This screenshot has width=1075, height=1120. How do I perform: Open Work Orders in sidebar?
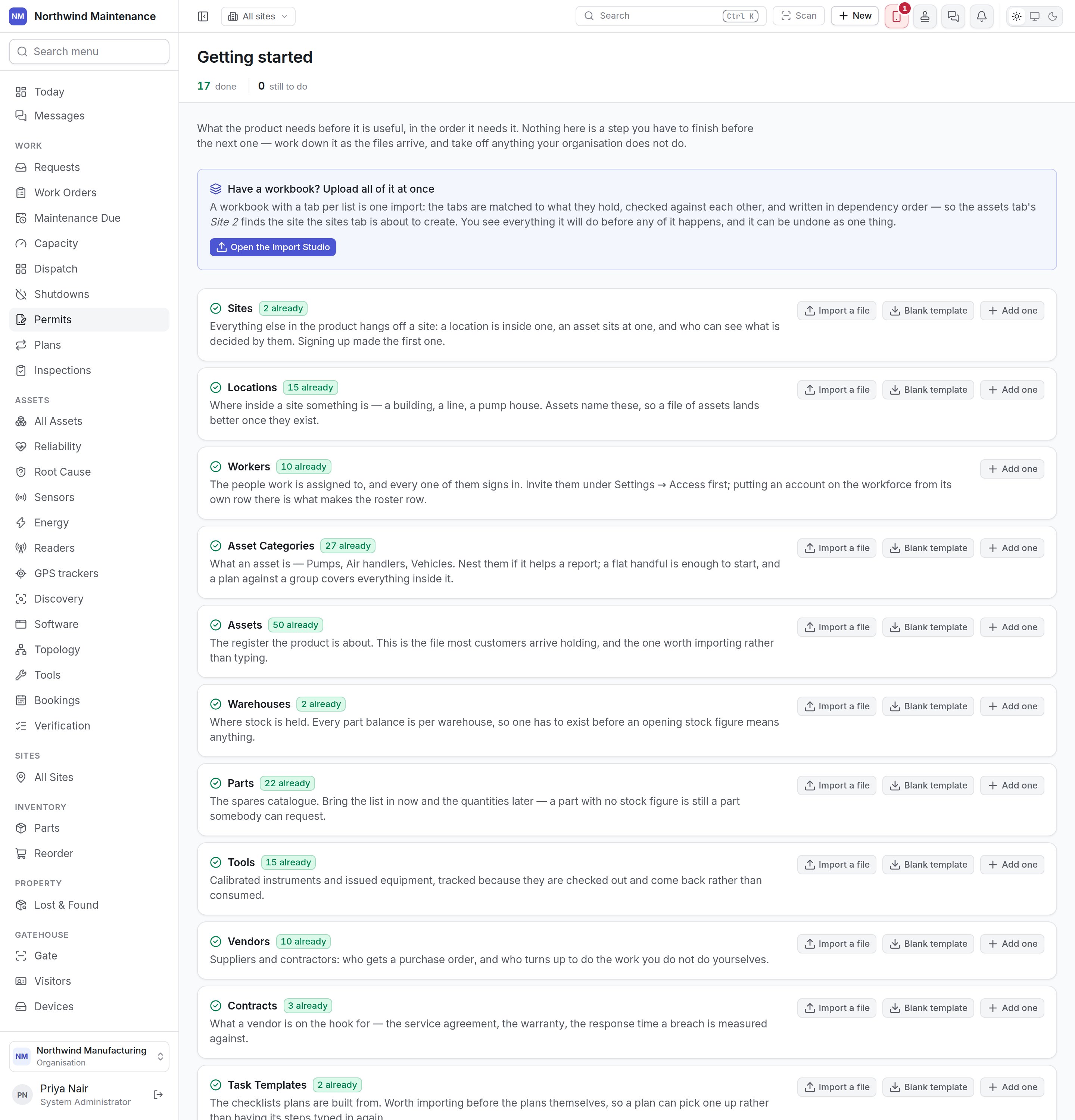click(89, 193)
